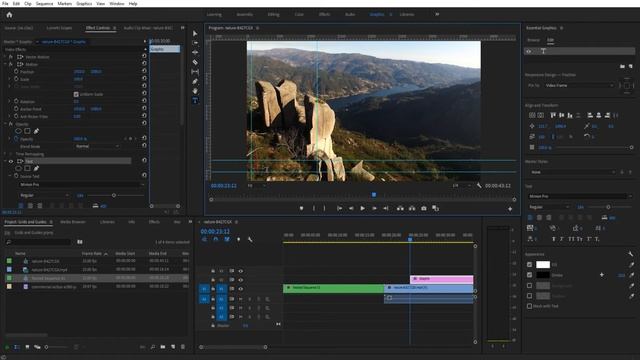Click white Fill color swatch

(x=542, y=264)
